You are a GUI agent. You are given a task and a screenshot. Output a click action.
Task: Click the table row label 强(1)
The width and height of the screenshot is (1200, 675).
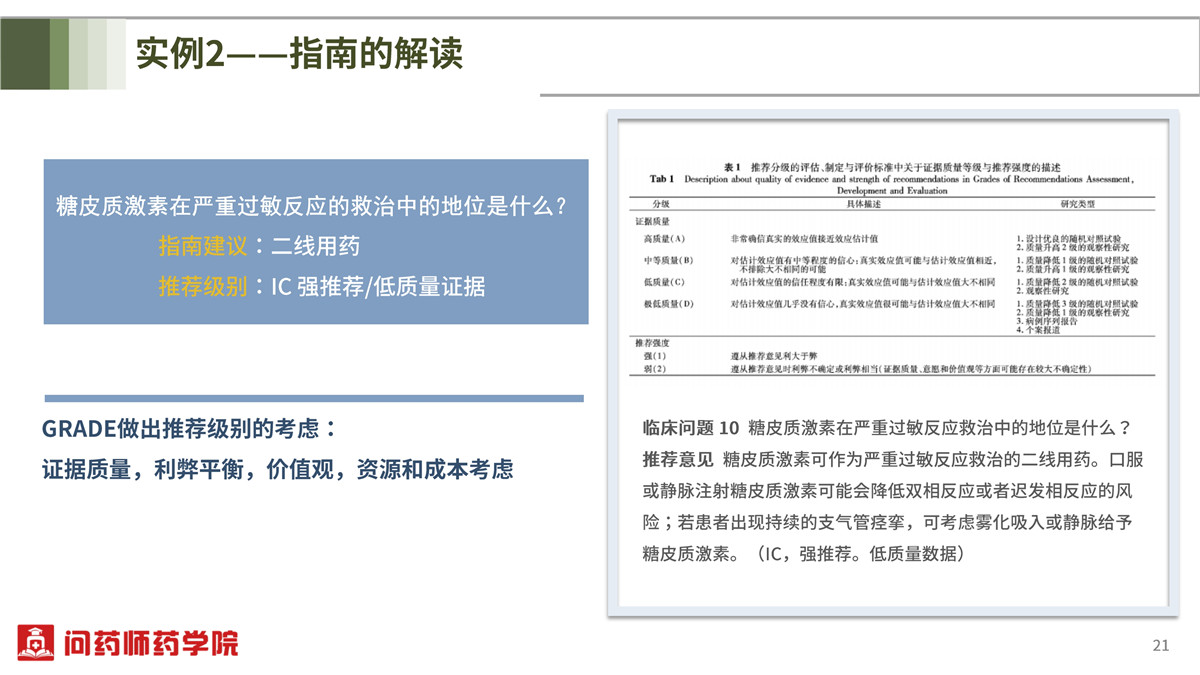pos(657,356)
